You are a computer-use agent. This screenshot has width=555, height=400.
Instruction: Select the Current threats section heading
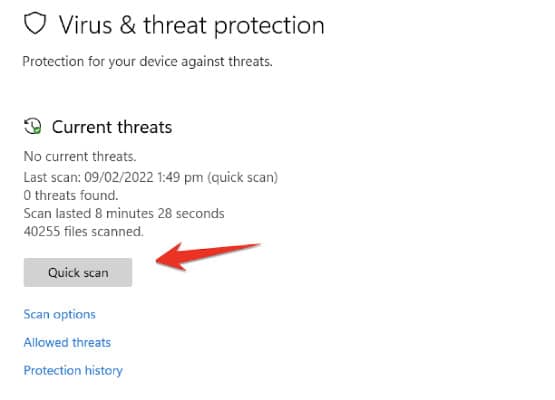112,127
